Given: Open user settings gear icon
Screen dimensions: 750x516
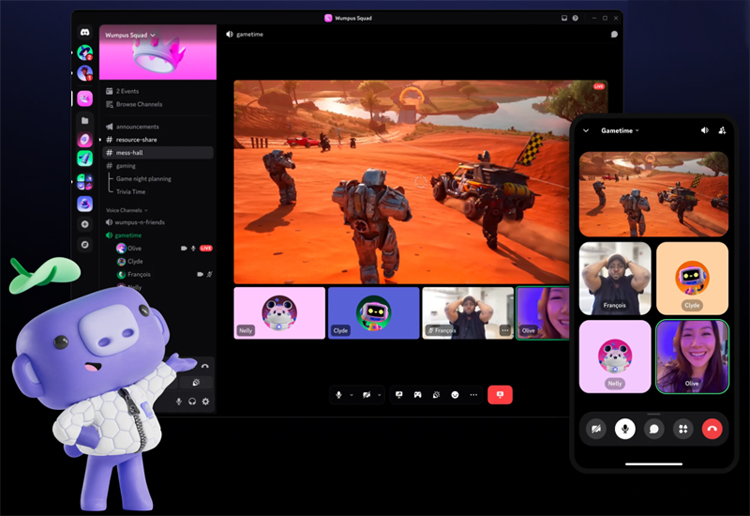Looking at the screenshot, I should click(x=206, y=401).
